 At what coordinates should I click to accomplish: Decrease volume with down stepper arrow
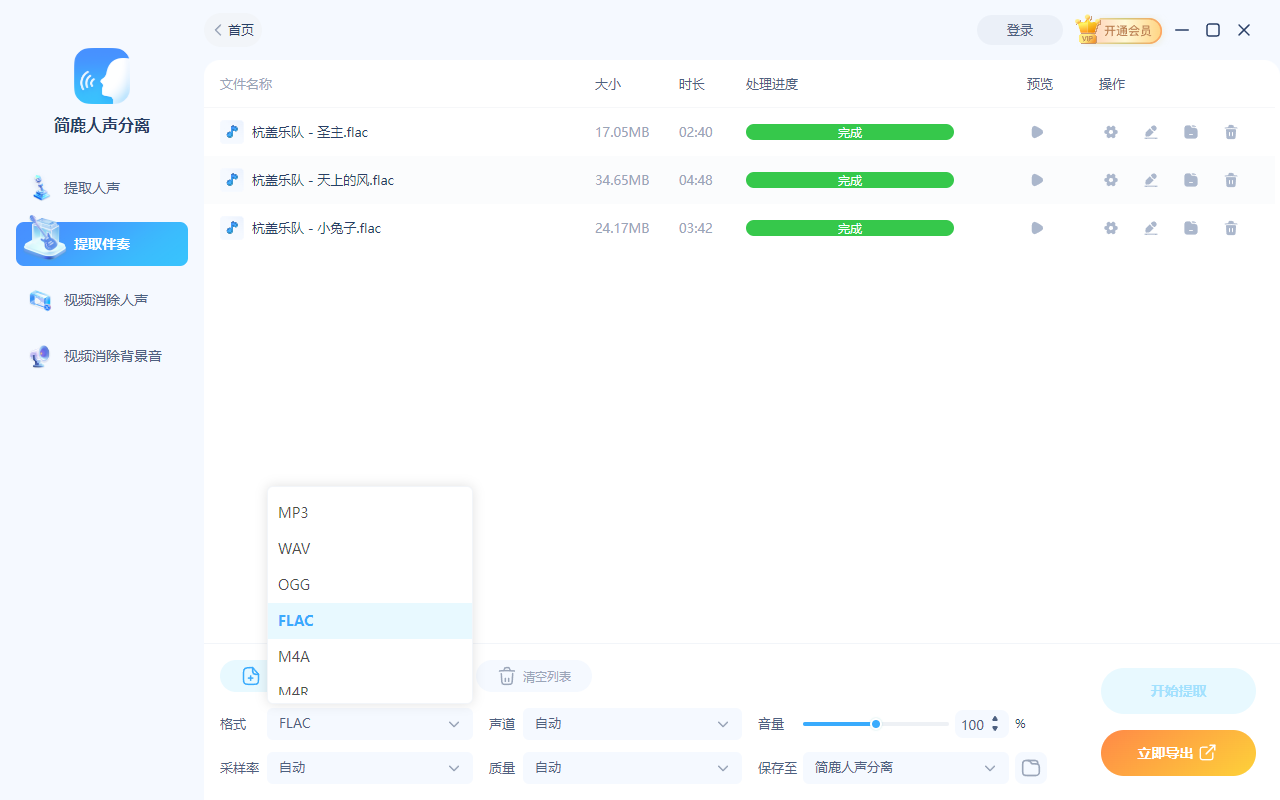pos(995,729)
